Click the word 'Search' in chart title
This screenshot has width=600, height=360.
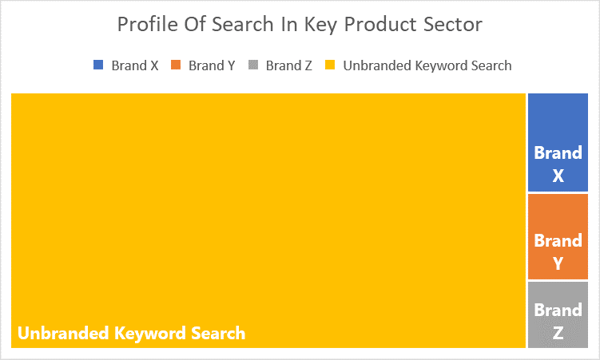point(243,24)
